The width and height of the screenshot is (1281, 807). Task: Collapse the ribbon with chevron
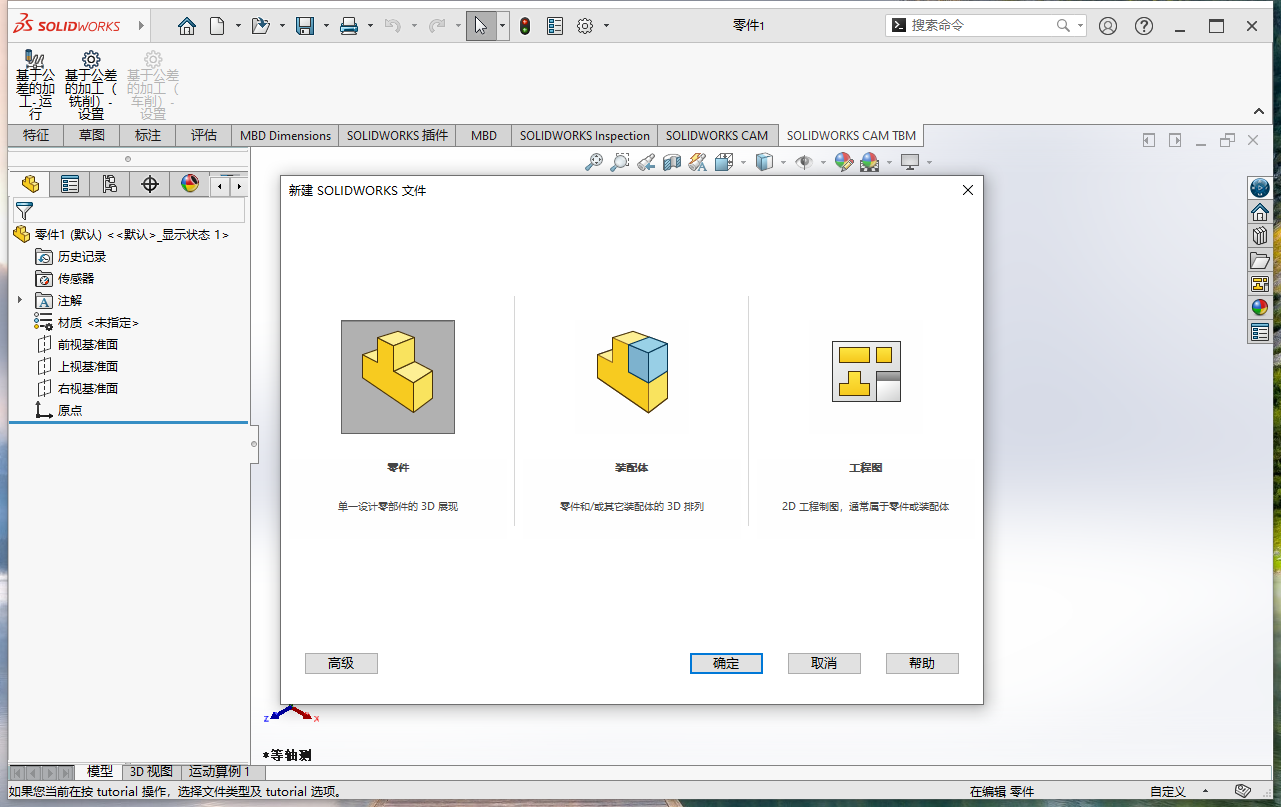1259,112
